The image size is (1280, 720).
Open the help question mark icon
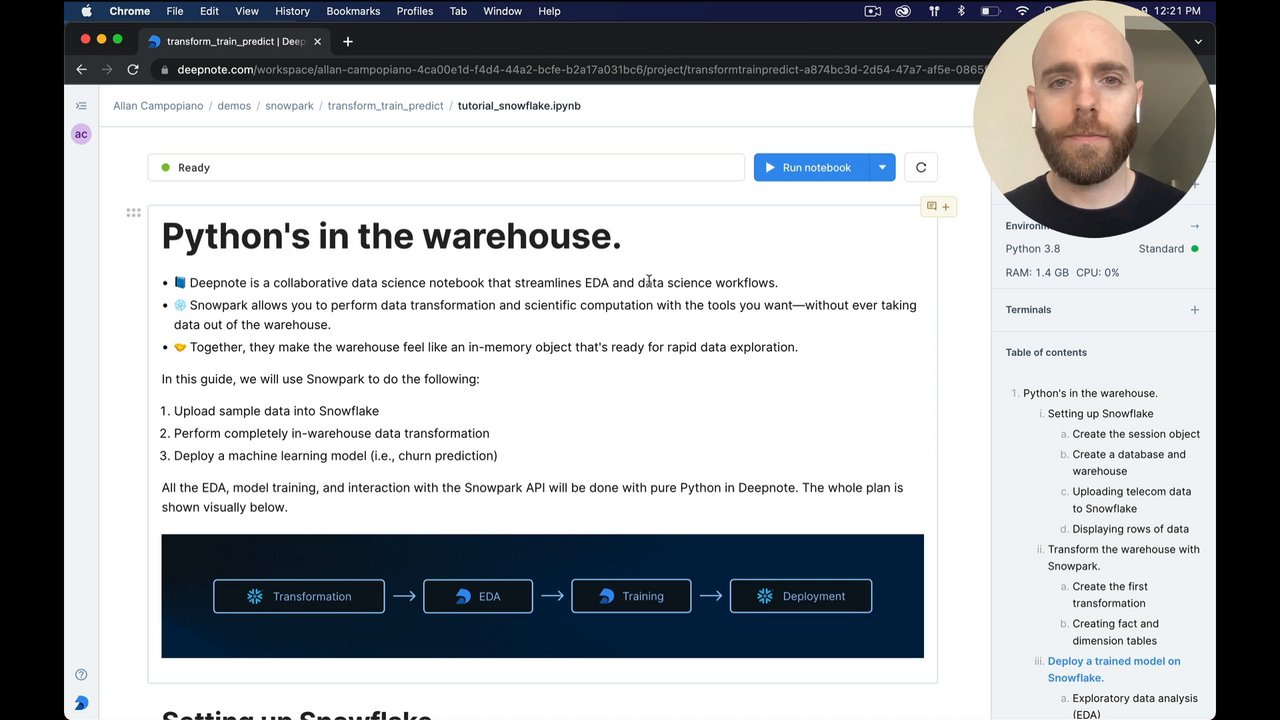coord(81,674)
